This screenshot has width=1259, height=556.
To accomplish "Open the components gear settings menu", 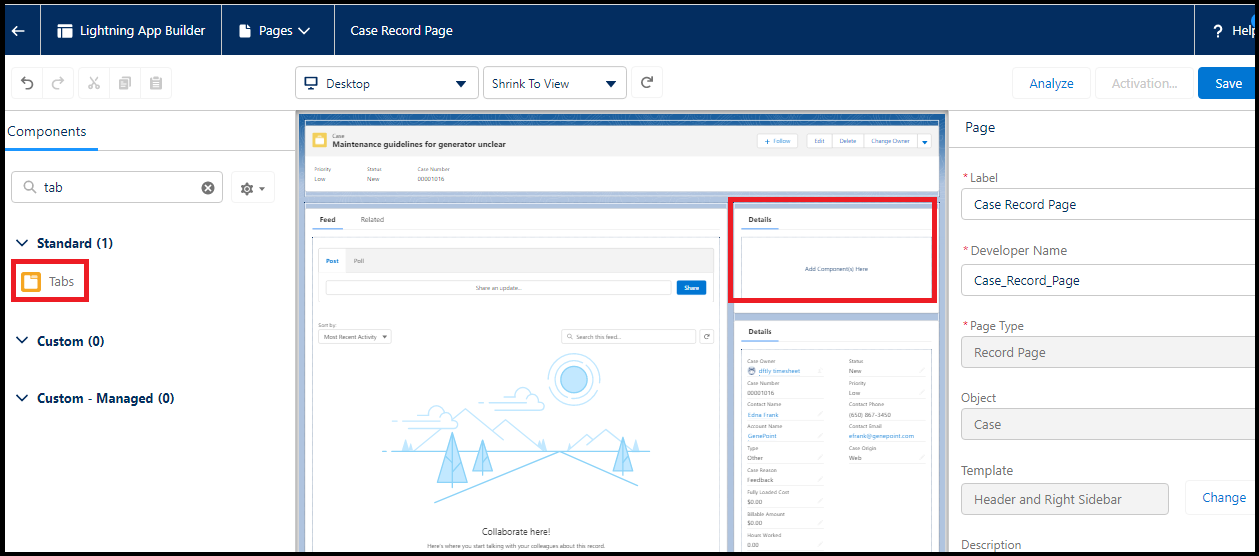I will [x=253, y=187].
